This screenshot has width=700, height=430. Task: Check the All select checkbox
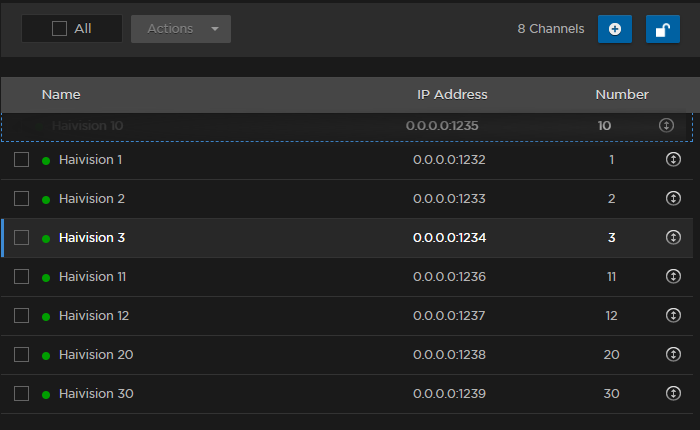pyautogui.click(x=60, y=29)
